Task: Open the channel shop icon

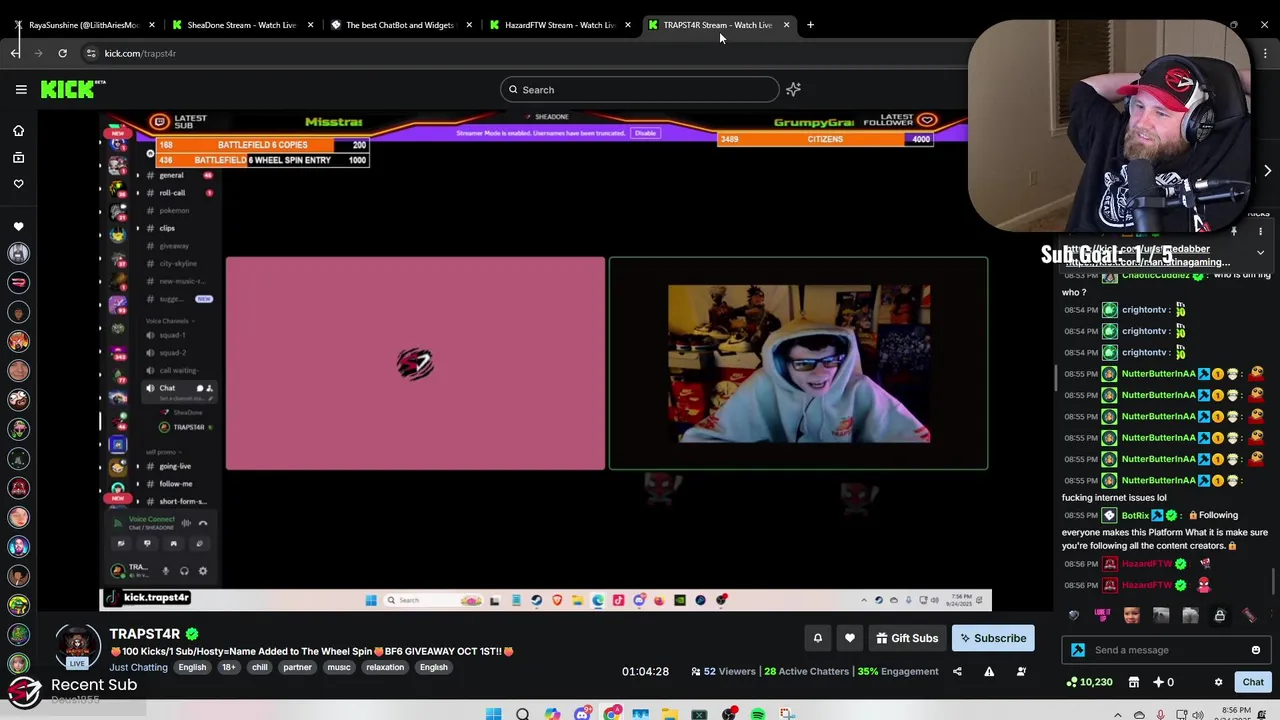Action: [x=1134, y=682]
